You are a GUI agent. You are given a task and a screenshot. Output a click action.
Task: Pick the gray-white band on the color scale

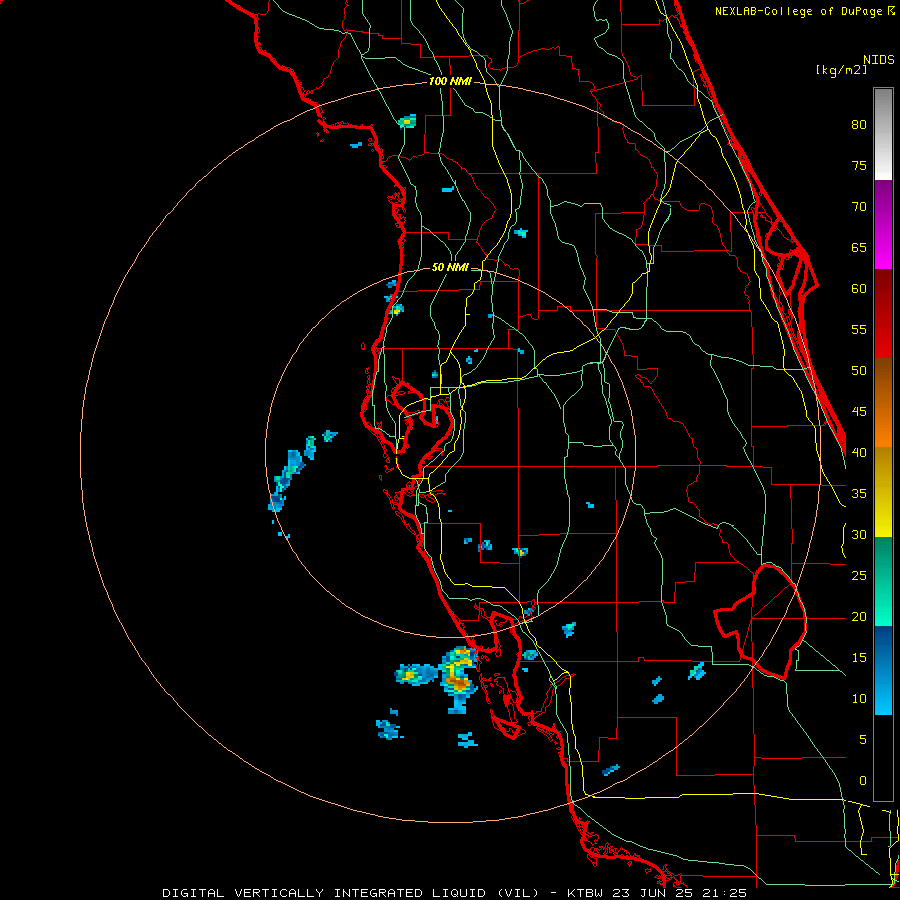pyautogui.click(x=883, y=134)
